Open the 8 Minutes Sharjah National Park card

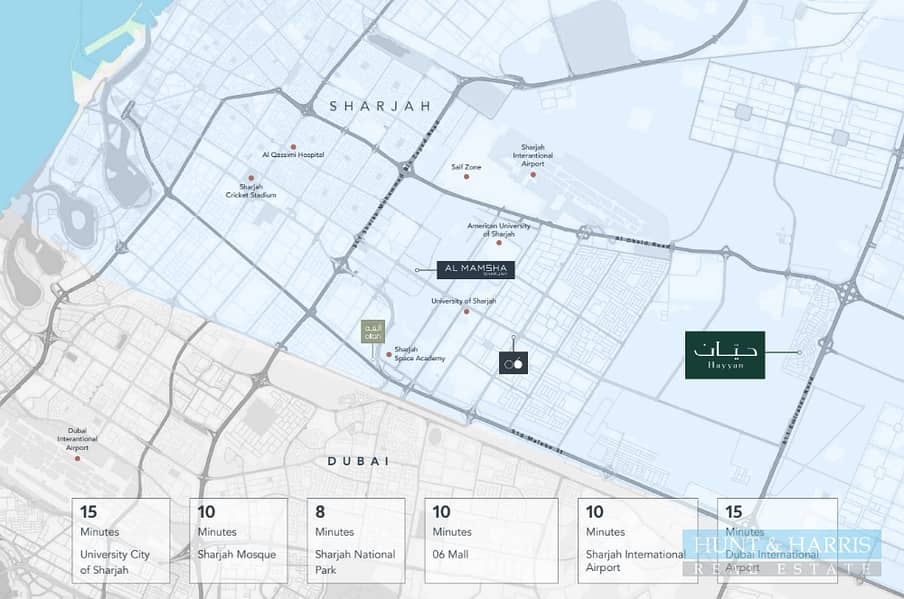(355, 540)
